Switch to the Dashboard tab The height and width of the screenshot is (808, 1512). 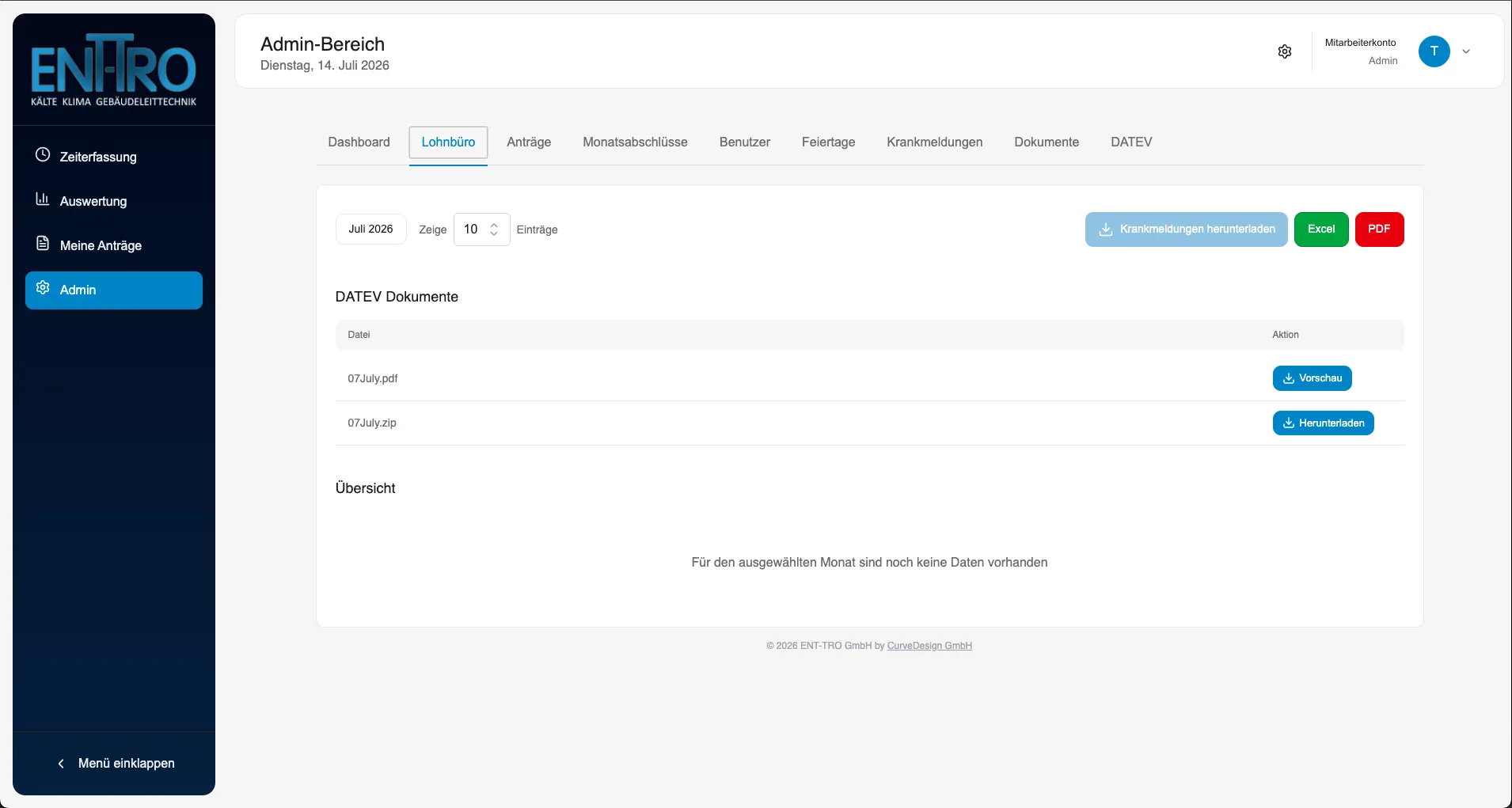click(359, 142)
